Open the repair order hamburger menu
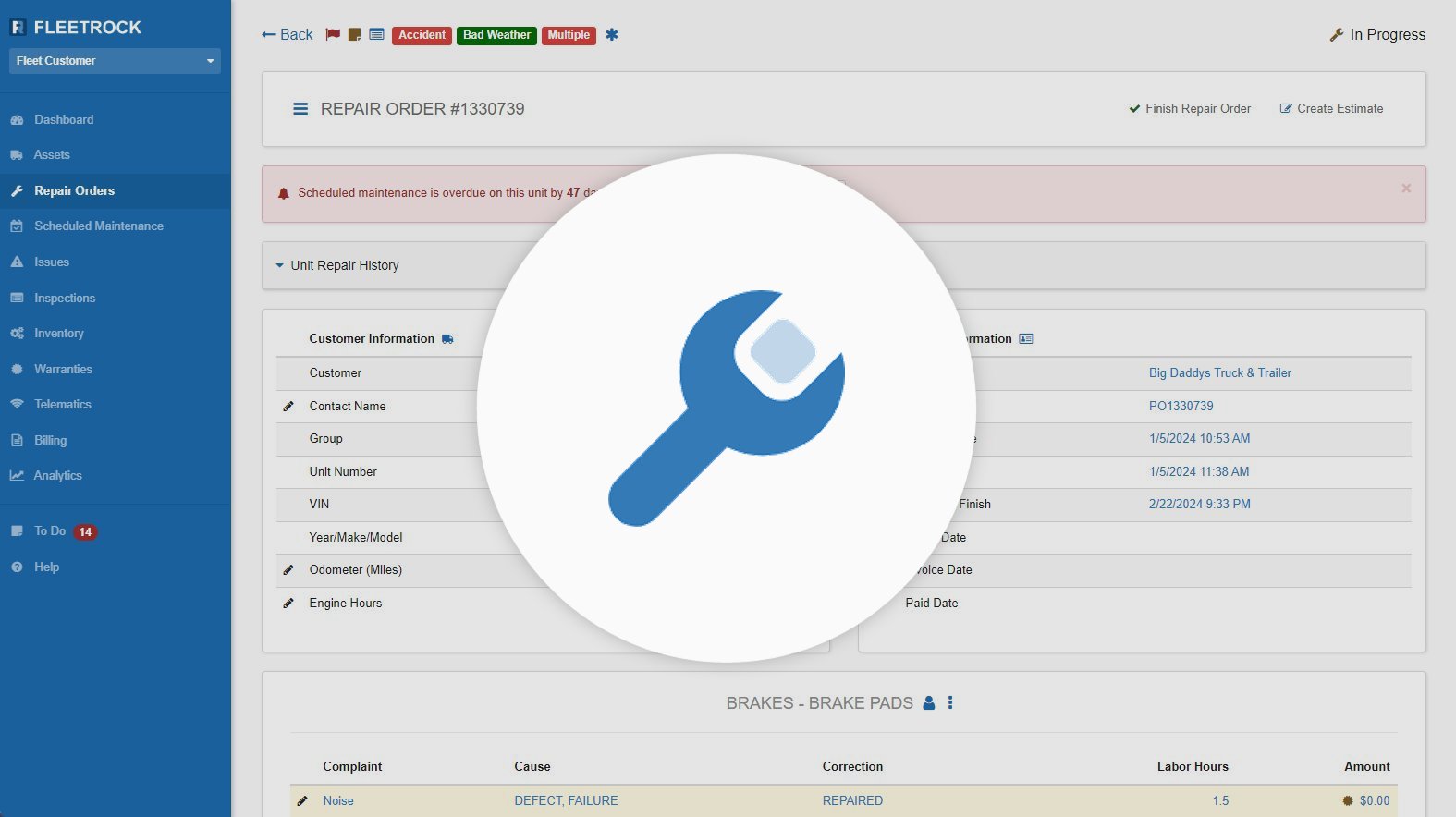This screenshot has height=817, width=1456. [x=300, y=109]
